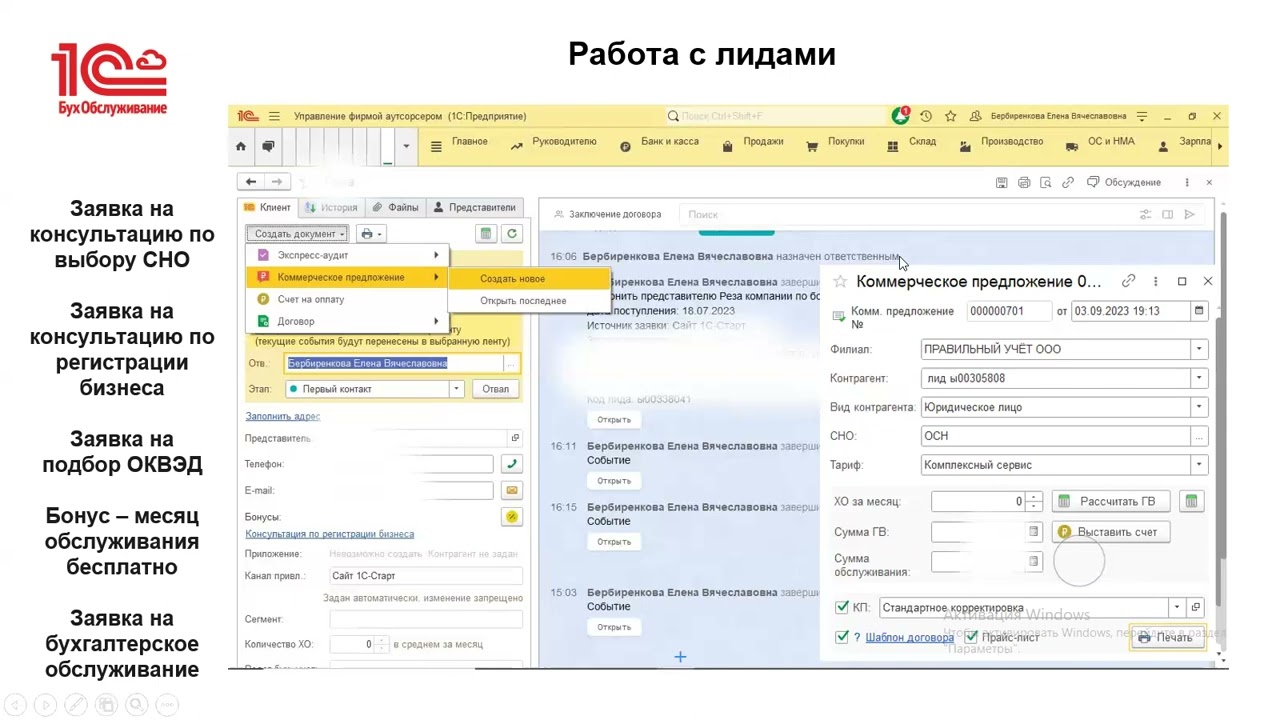Switch to the Файлы tab
The image size is (1280, 720).
point(396,208)
